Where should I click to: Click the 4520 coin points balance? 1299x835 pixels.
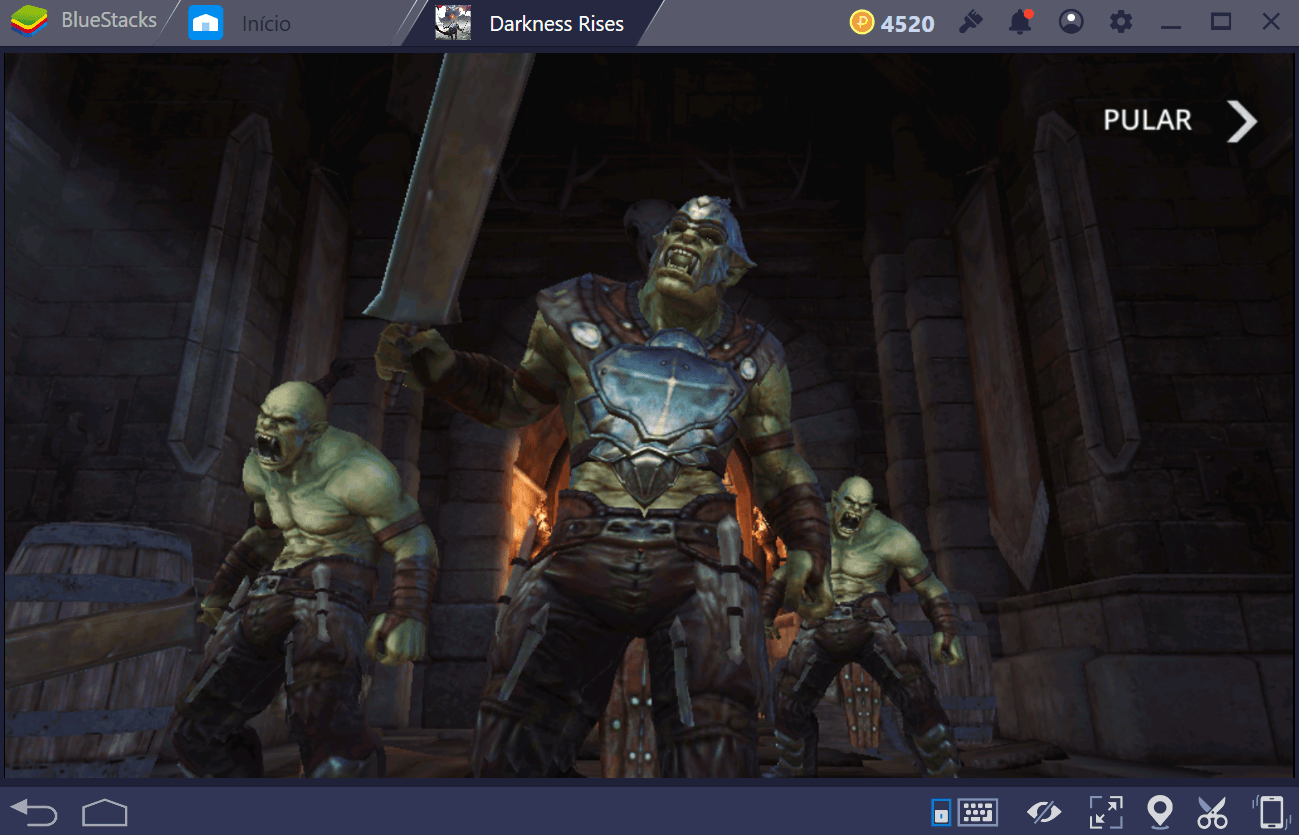[x=893, y=23]
